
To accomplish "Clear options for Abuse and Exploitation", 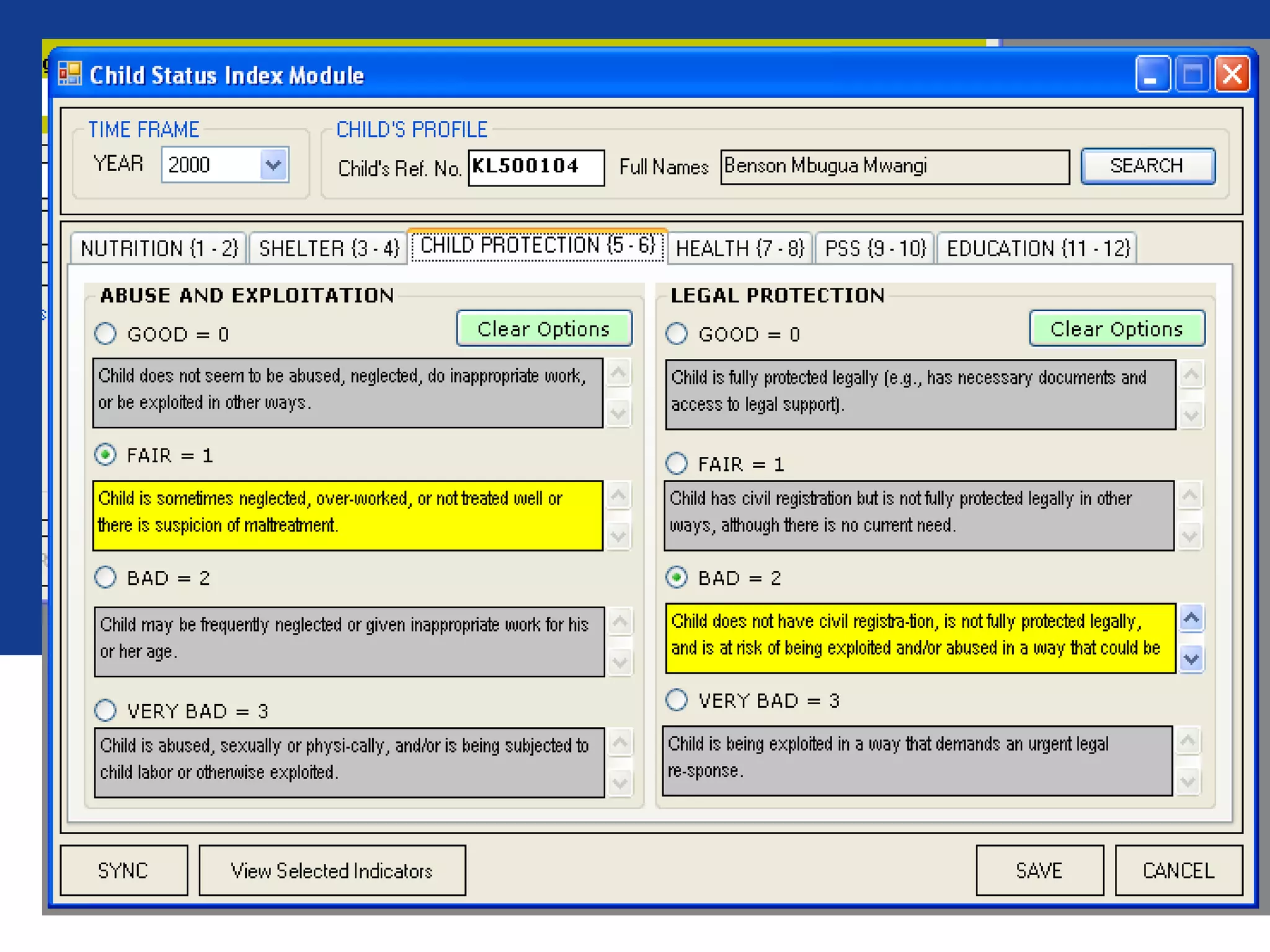I will coord(544,328).
